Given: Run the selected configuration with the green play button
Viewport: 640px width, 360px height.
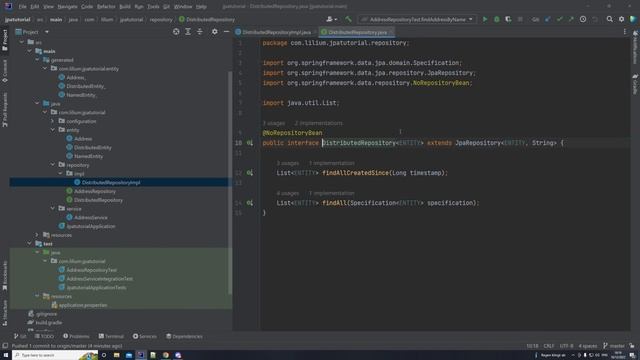Looking at the screenshot, I should (x=484, y=19).
